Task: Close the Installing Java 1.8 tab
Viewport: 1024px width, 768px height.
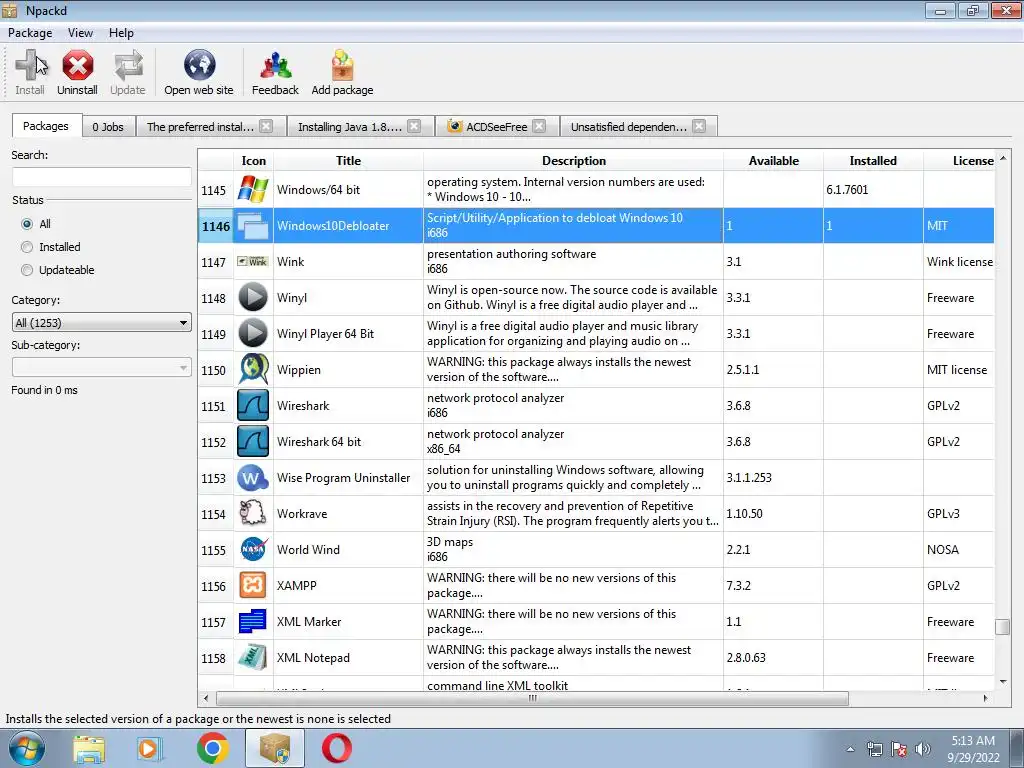Action: [x=414, y=126]
